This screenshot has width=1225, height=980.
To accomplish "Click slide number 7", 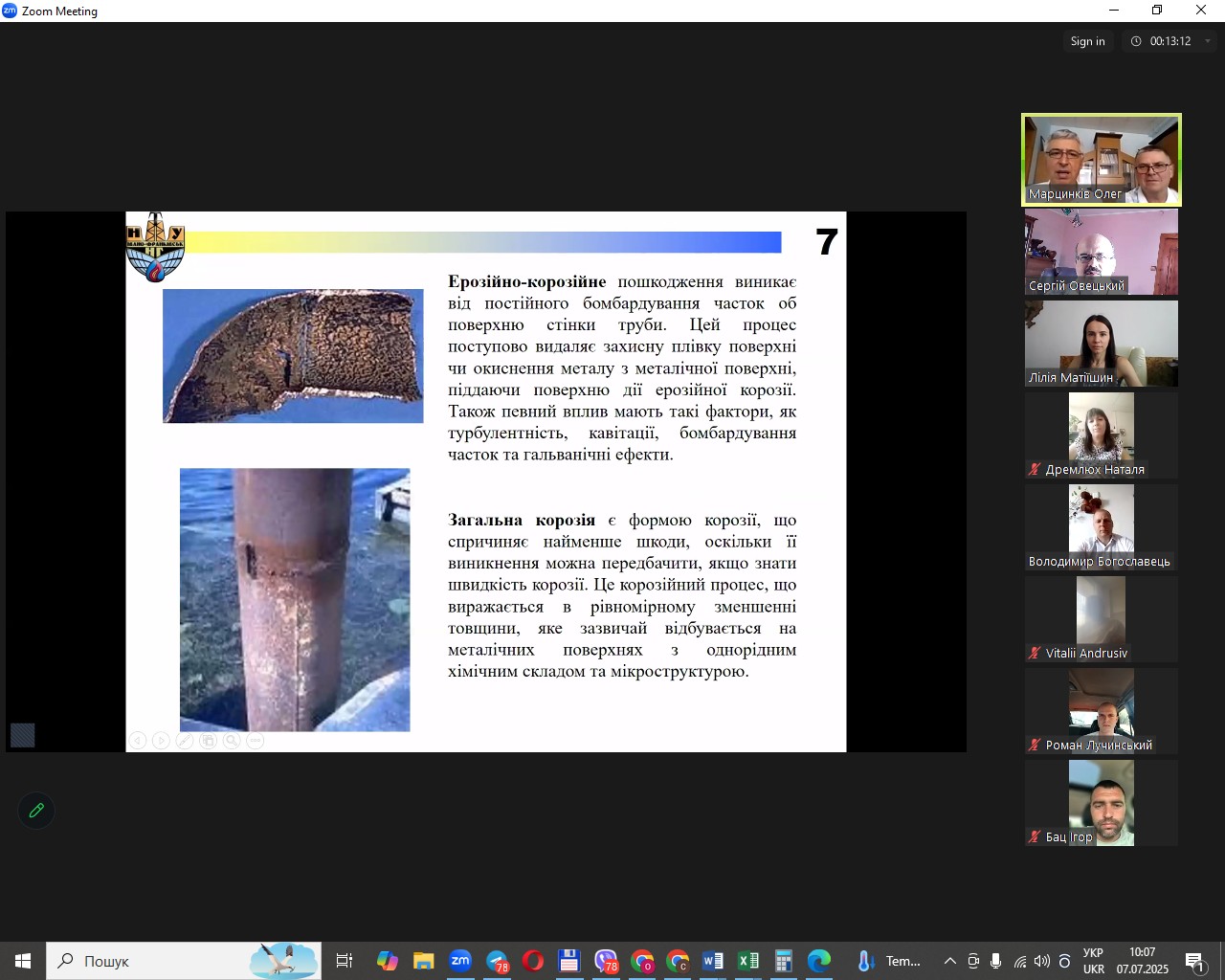I will (x=827, y=242).
